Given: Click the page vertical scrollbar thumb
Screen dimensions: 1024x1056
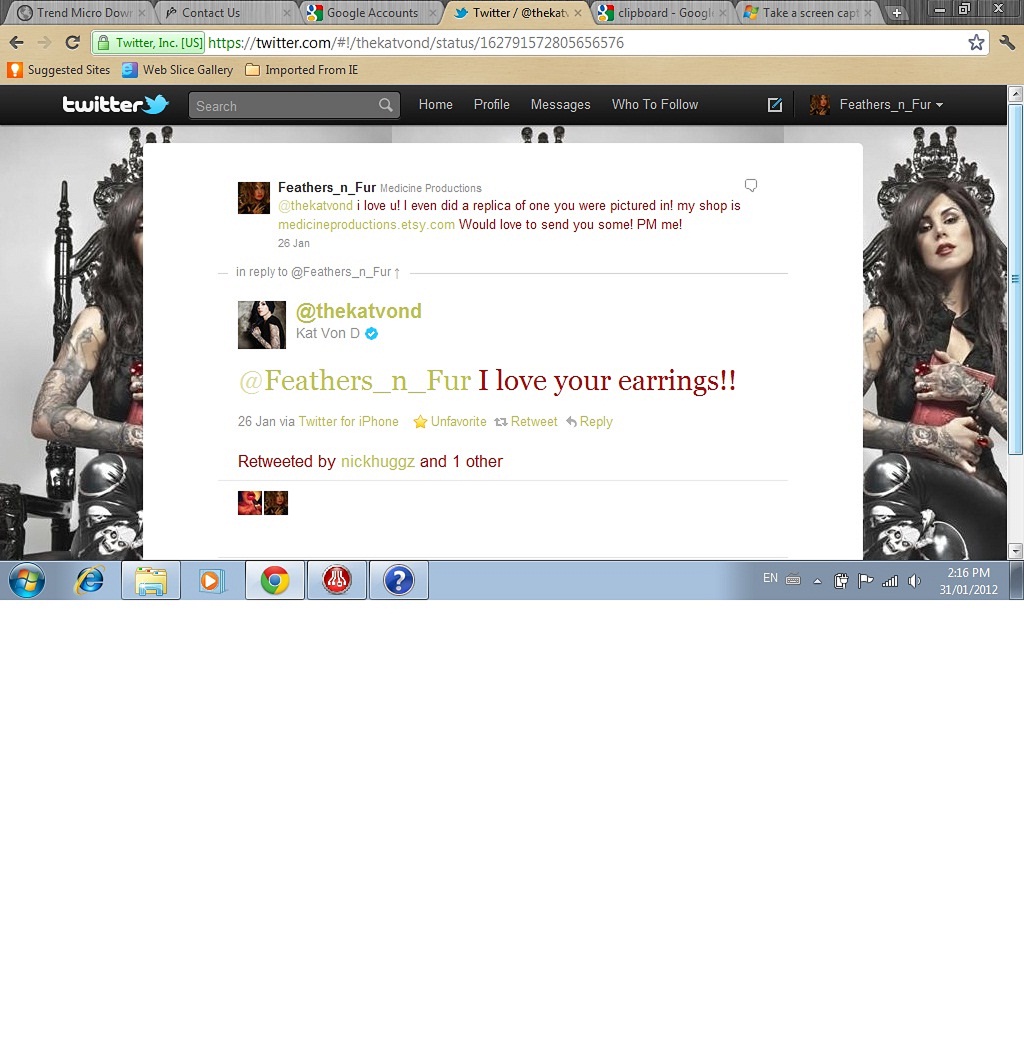Looking at the screenshot, I should pos(1016,280).
